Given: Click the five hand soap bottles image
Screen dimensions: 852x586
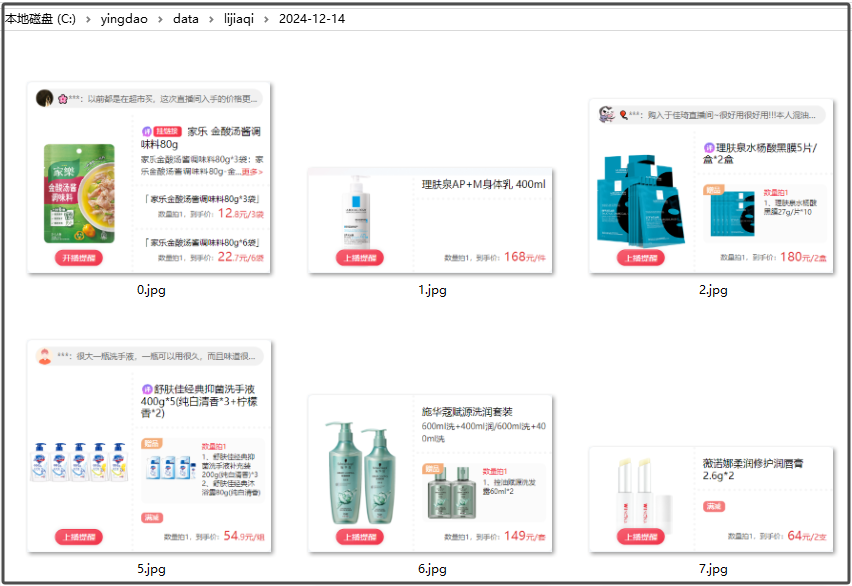Looking at the screenshot, I should 79,462.
